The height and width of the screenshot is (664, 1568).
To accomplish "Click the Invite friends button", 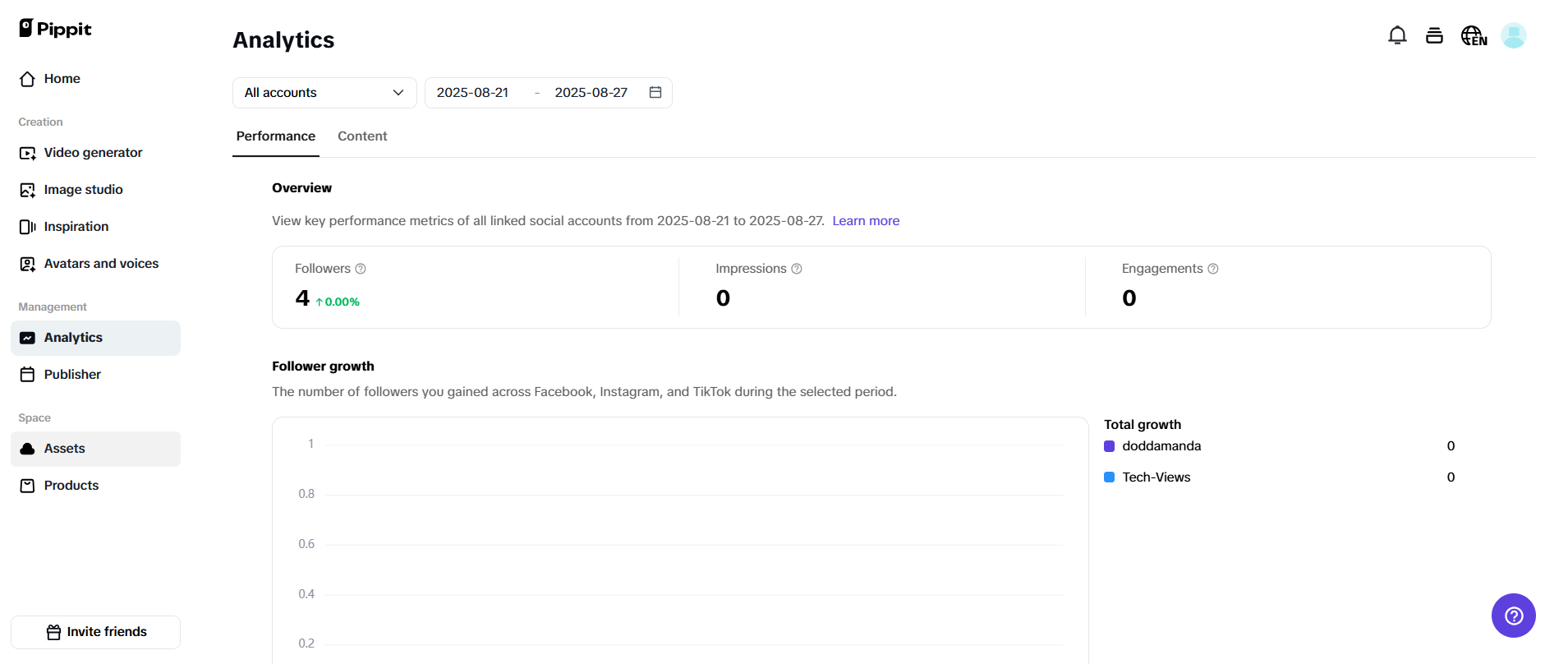I will [x=96, y=632].
